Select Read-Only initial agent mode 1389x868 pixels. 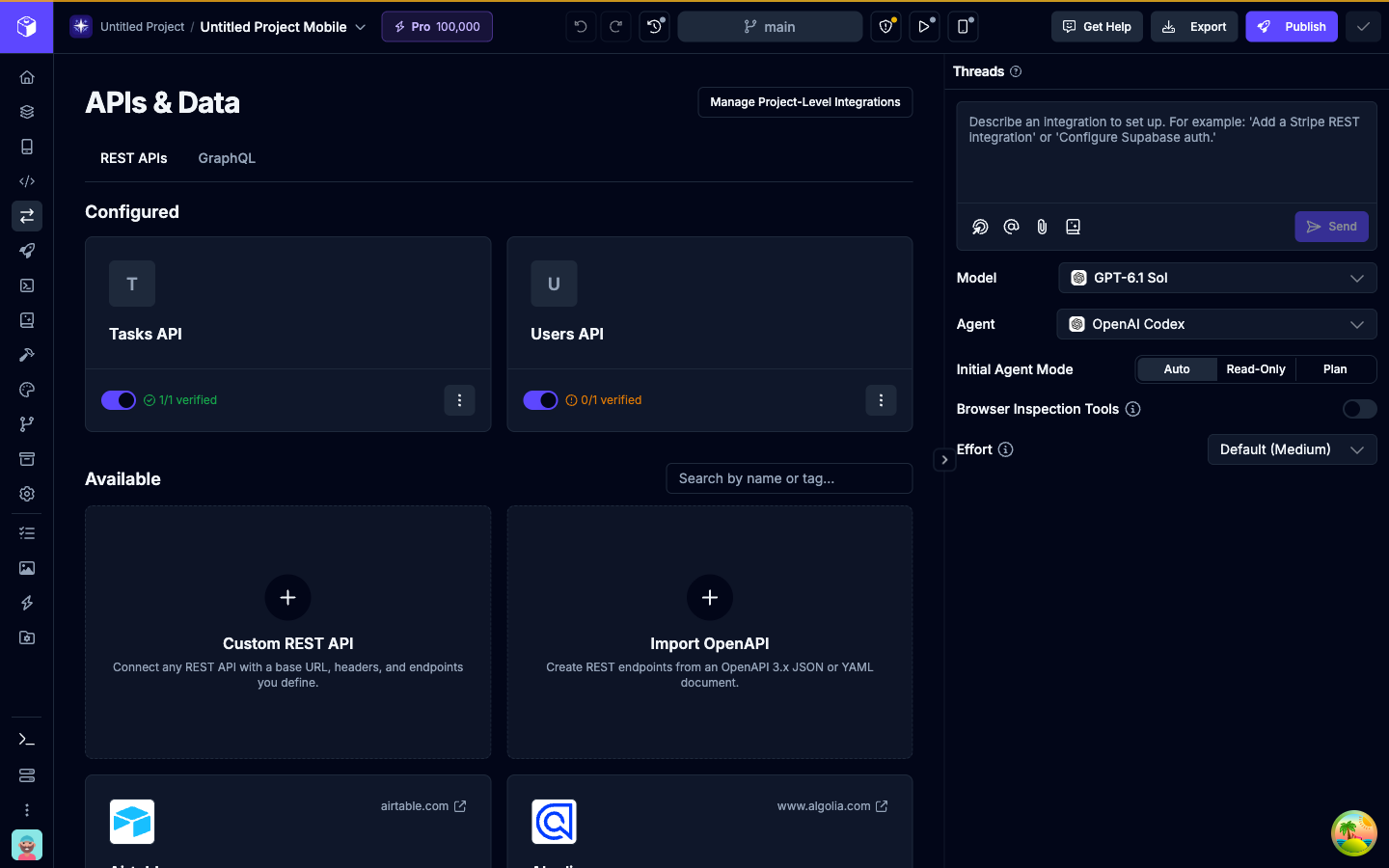[x=1256, y=369]
